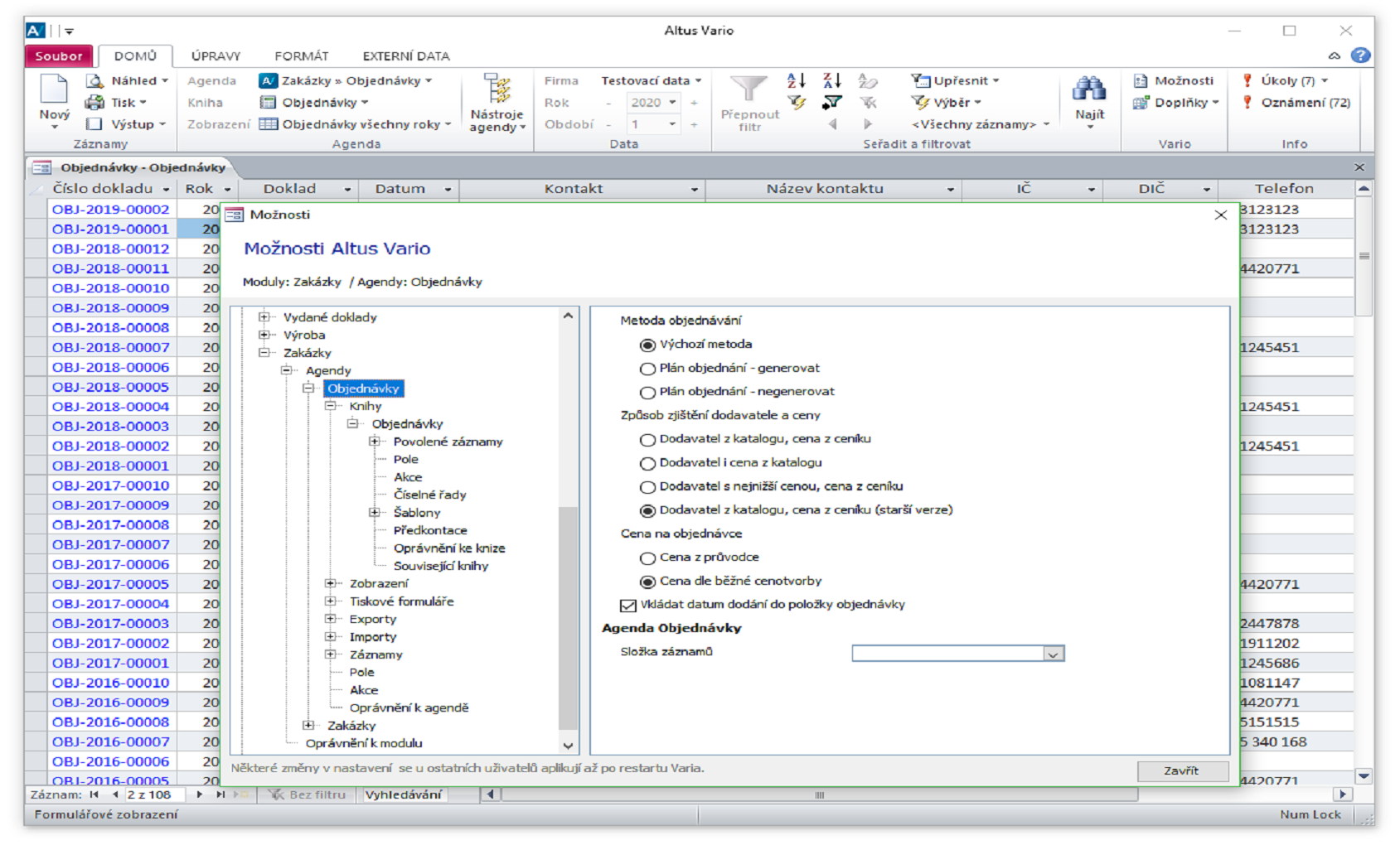1400x845 pixels.
Task: Switch to the FORMÁT ribbon tab
Action: point(302,56)
